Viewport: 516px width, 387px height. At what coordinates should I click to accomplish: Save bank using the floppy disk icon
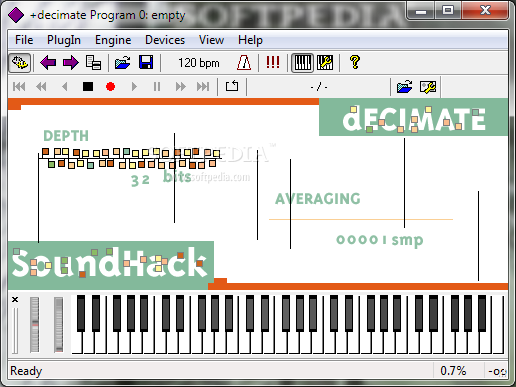[x=146, y=63]
